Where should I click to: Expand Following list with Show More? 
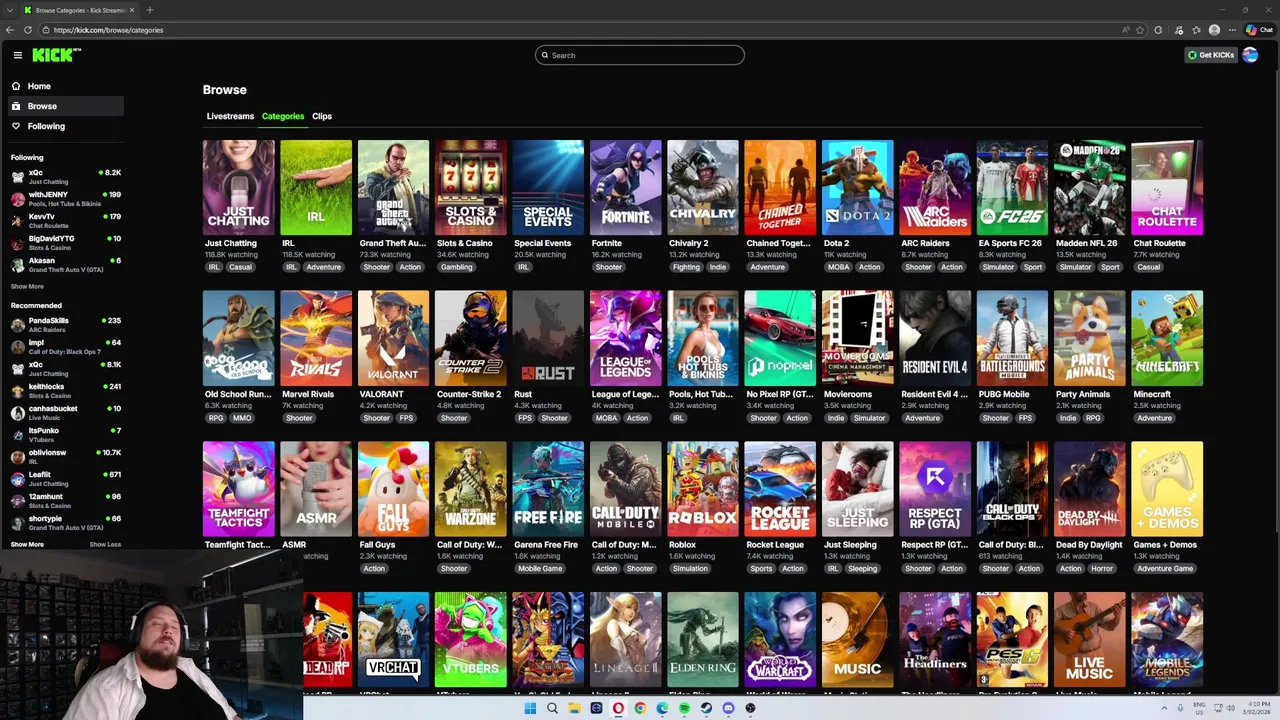click(x=27, y=286)
